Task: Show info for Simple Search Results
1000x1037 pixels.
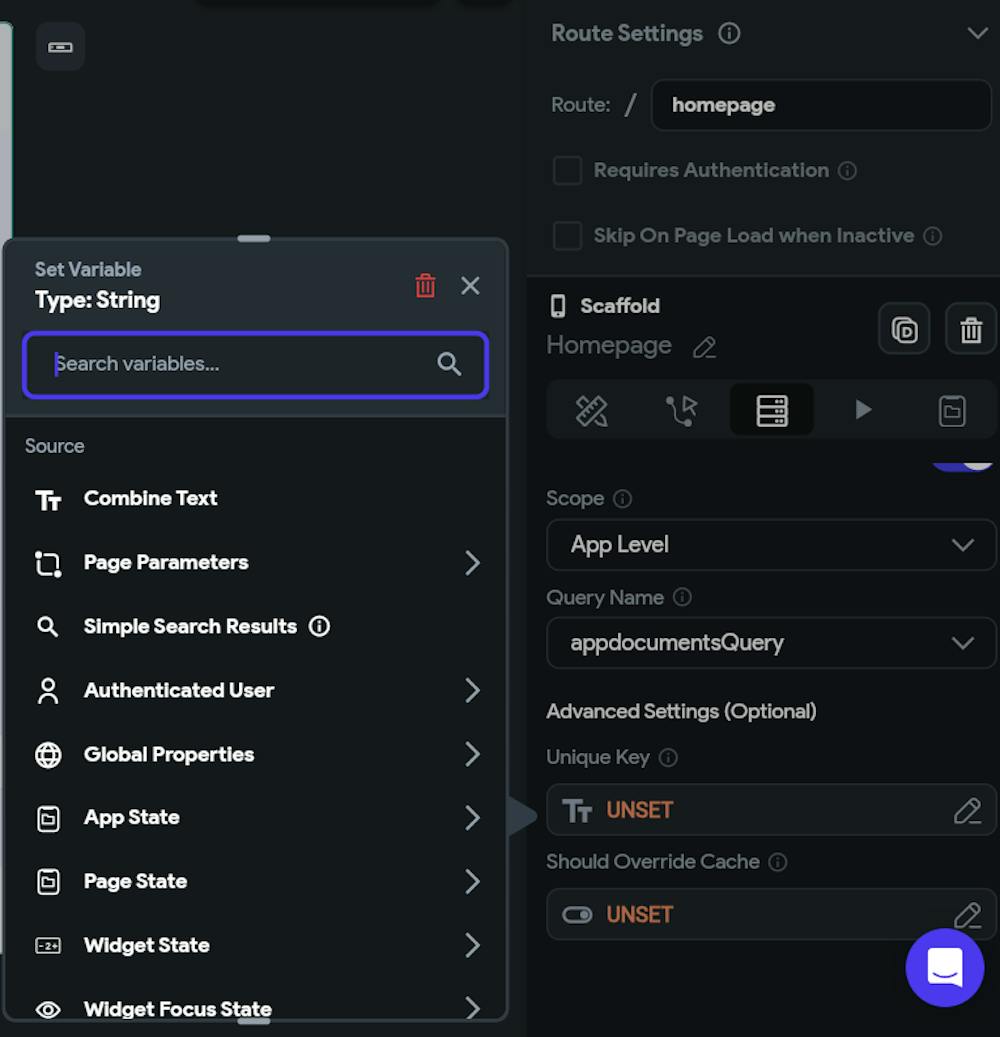Action: click(x=320, y=627)
